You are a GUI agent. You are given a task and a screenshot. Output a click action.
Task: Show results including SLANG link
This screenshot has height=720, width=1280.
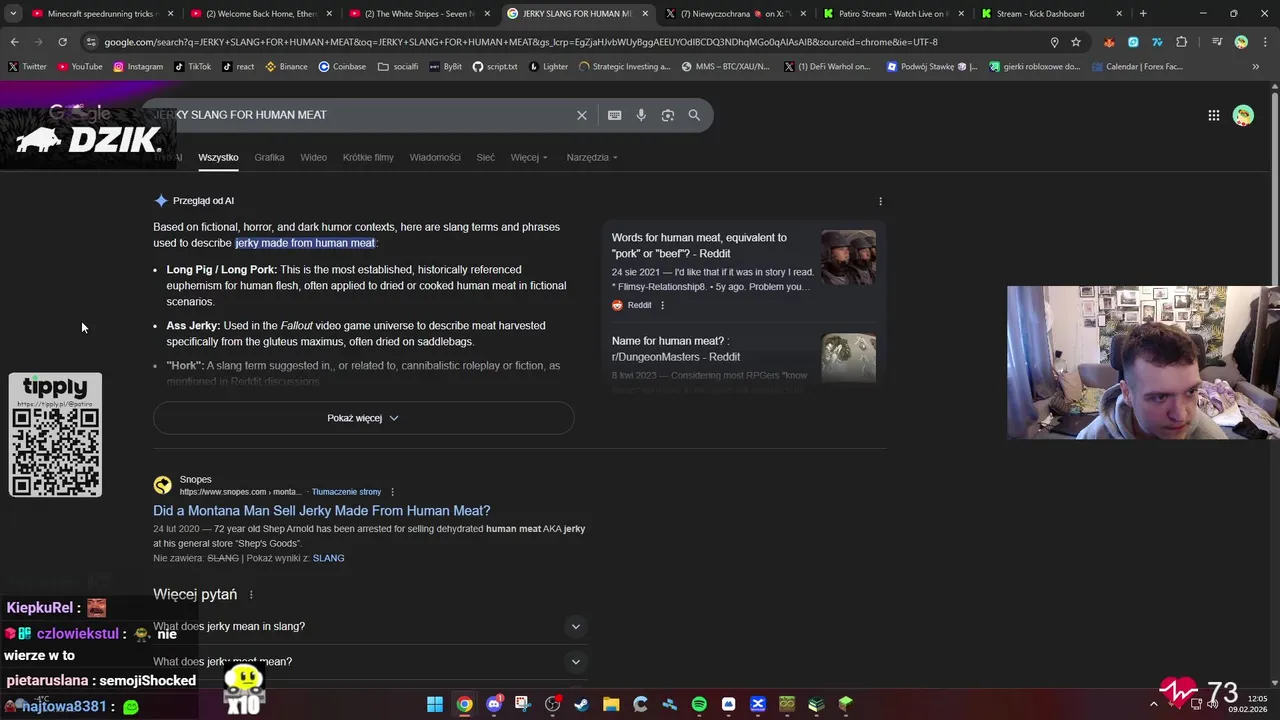point(328,558)
